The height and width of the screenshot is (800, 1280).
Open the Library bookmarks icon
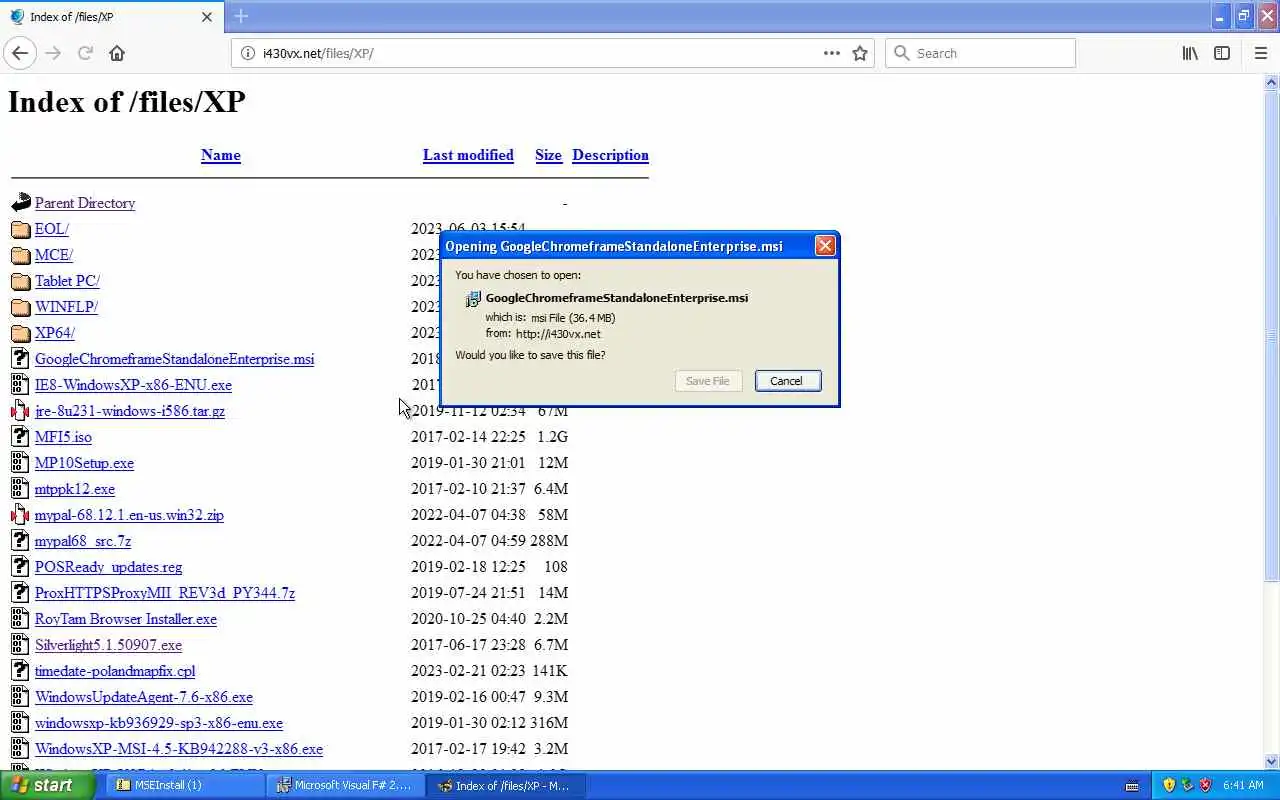1190,53
